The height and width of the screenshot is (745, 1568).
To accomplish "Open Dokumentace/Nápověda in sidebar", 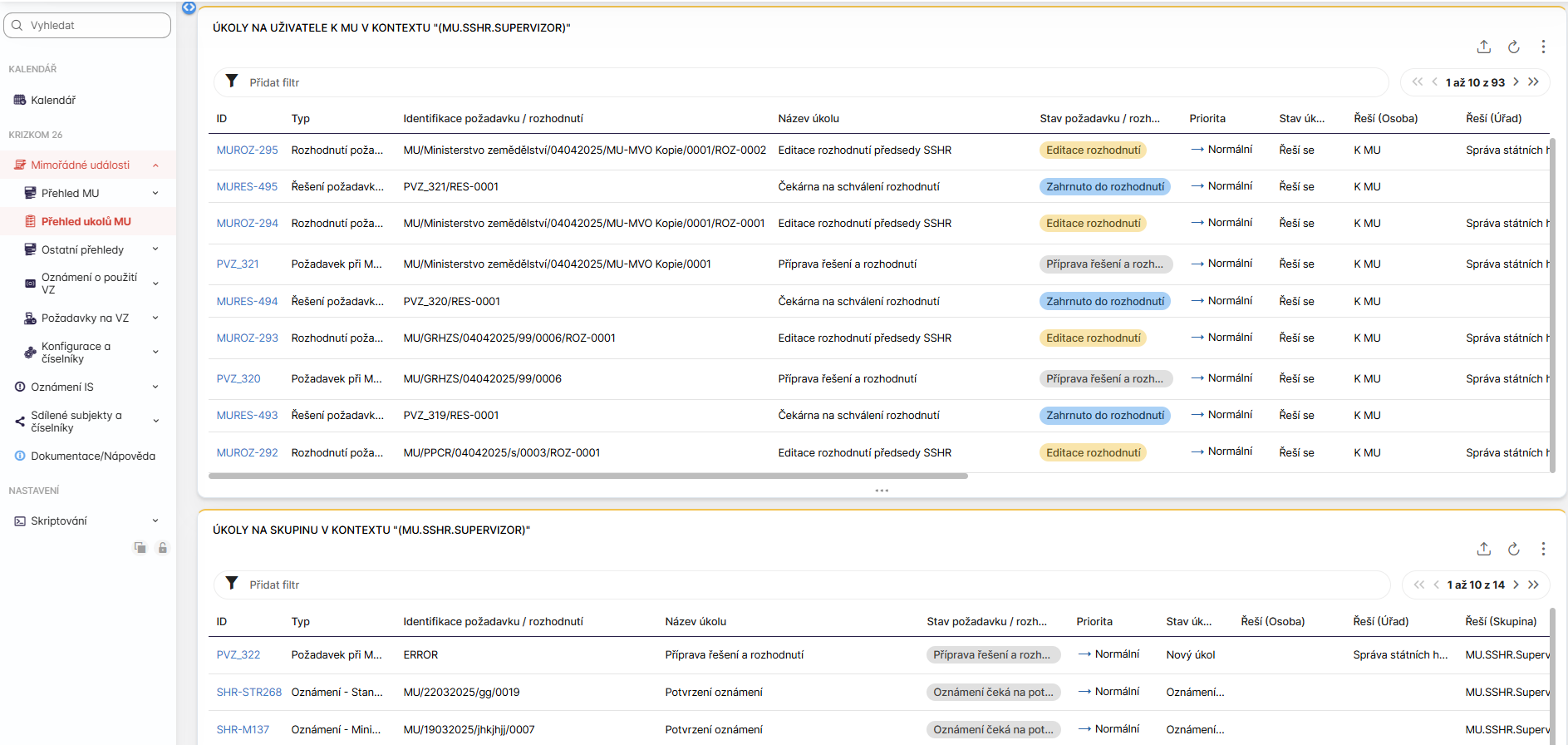I will pos(93,456).
